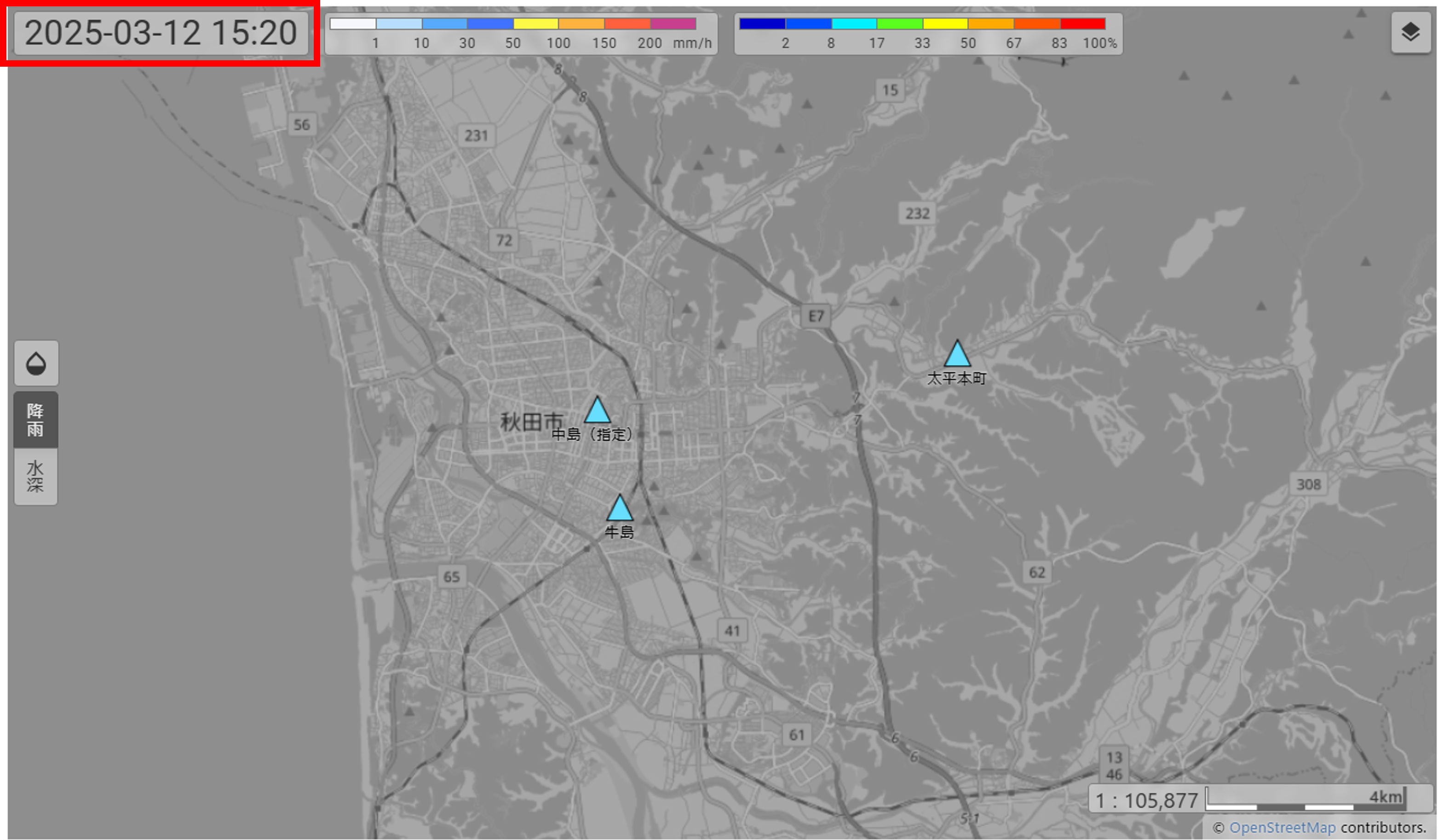
Task: Click the magenta 200 mm/h legend swatch
Action: pyautogui.click(x=673, y=23)
